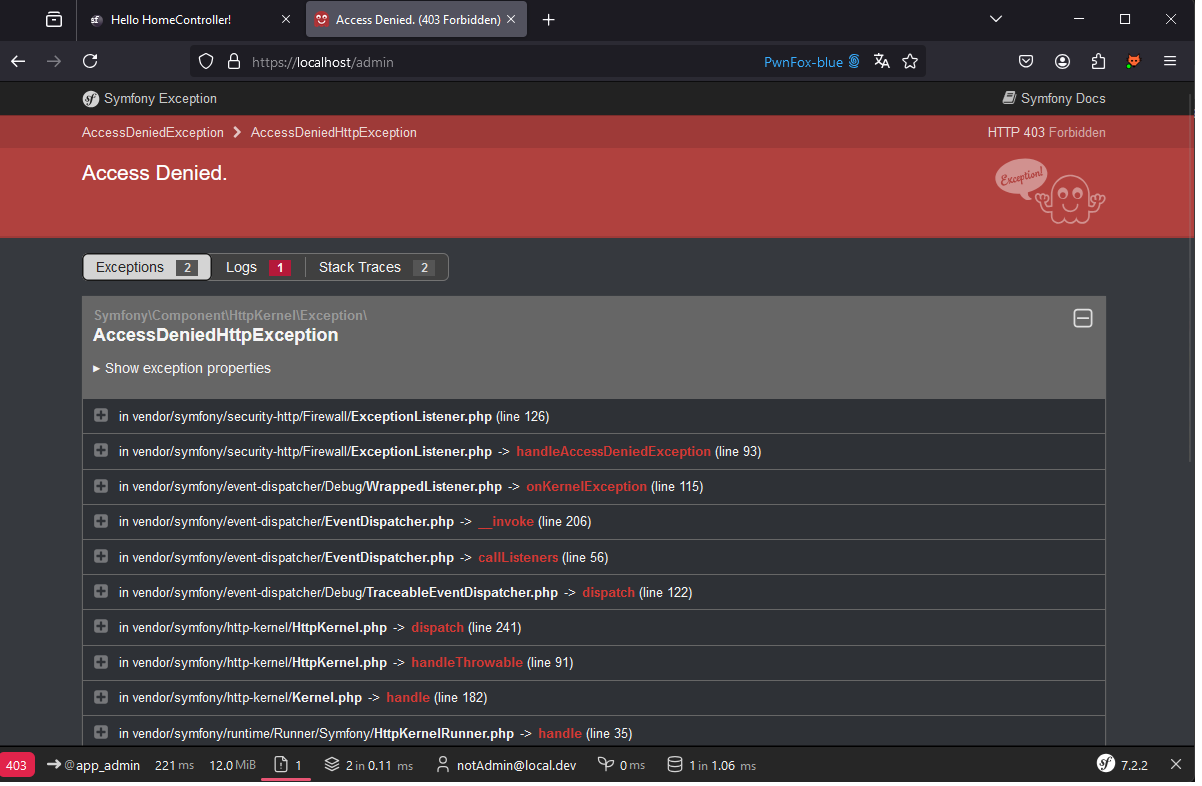Click the URL address bar field
1202x786 pixels.
point(500,61)
